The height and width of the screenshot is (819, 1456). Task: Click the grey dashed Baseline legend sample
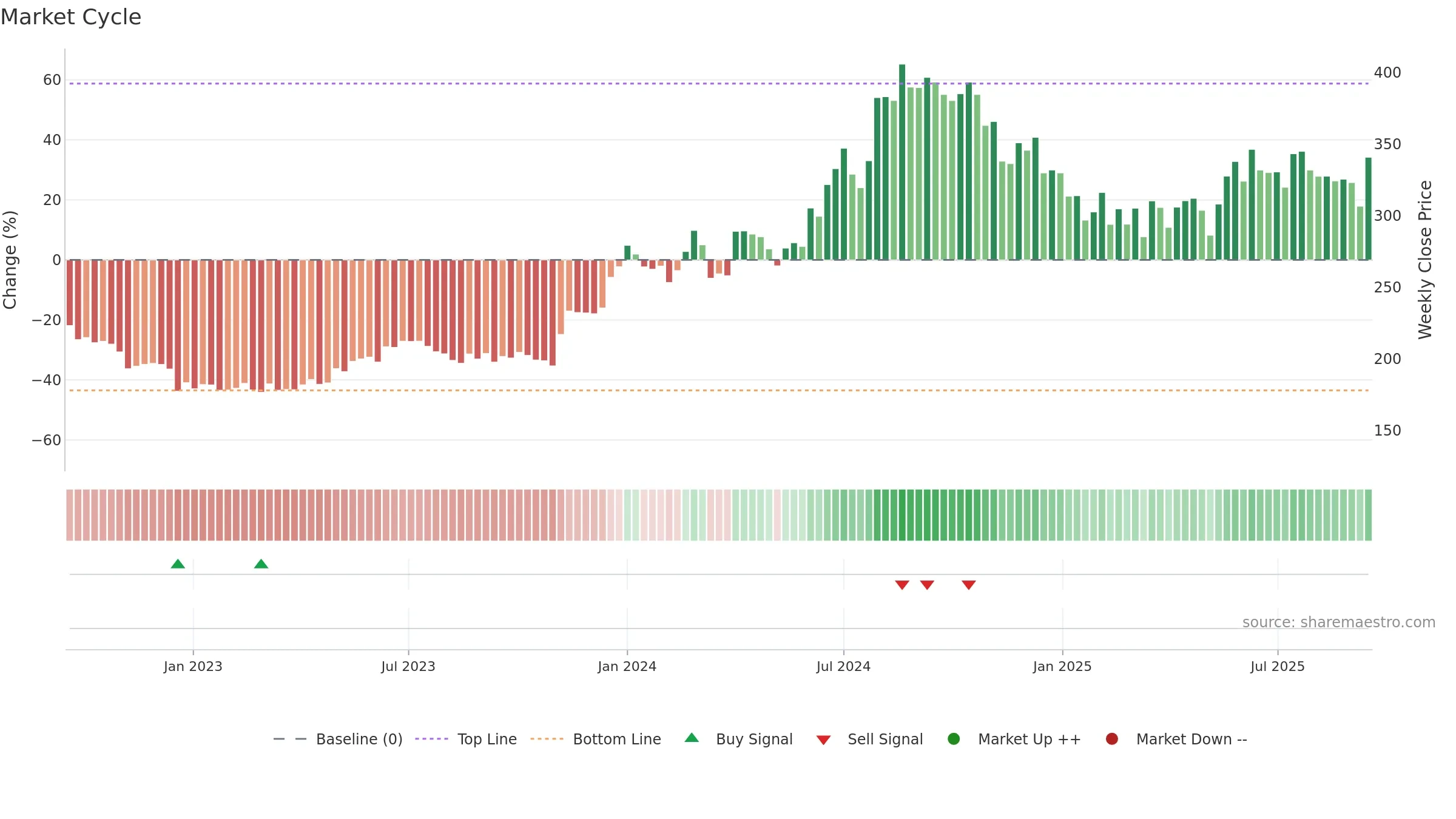point(290,739)
